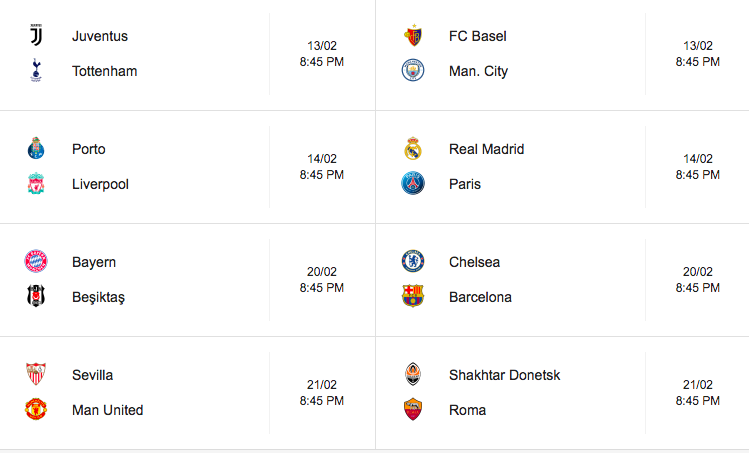Click the Juventus club crest
This screenshot has height=453, width=749.
click(36, 35)
